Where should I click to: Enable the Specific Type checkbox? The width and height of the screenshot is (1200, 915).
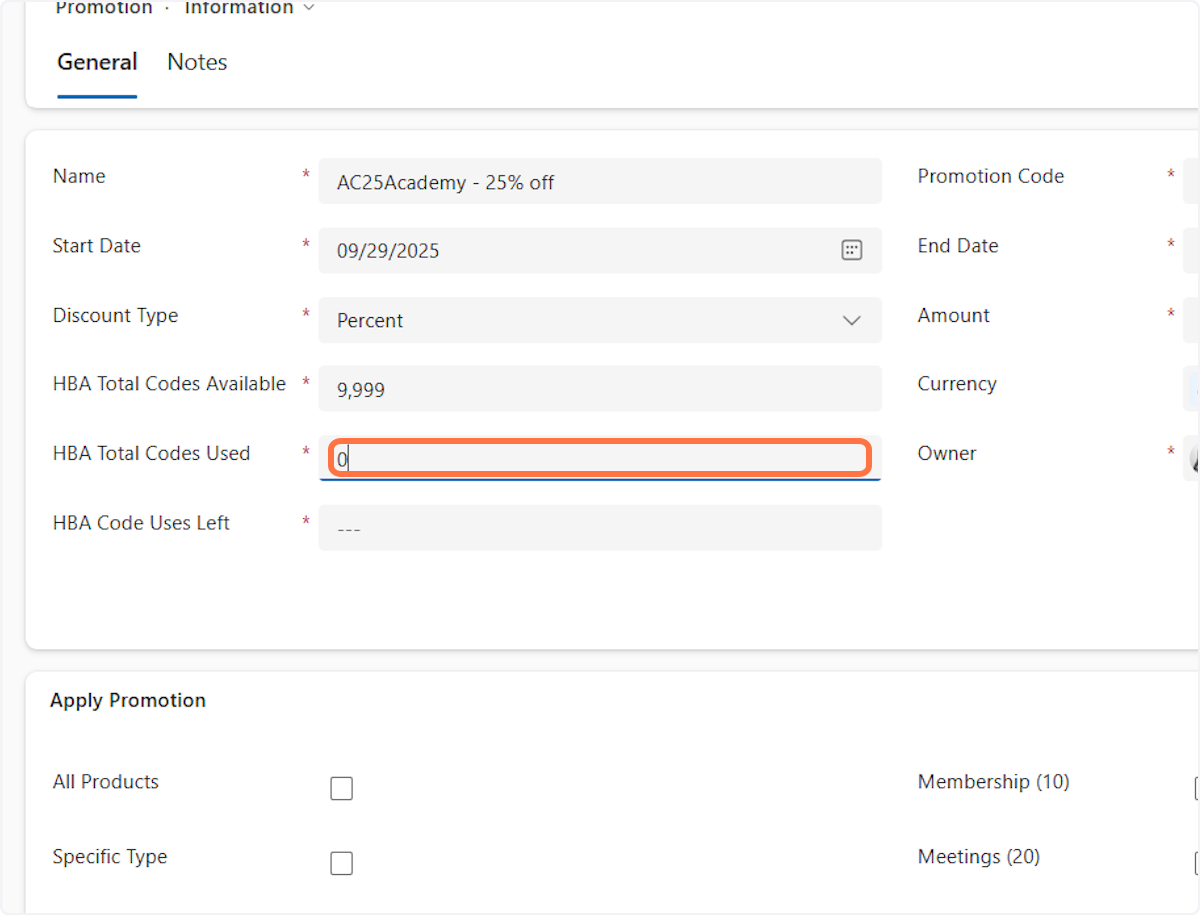click(x=342, y=863)
